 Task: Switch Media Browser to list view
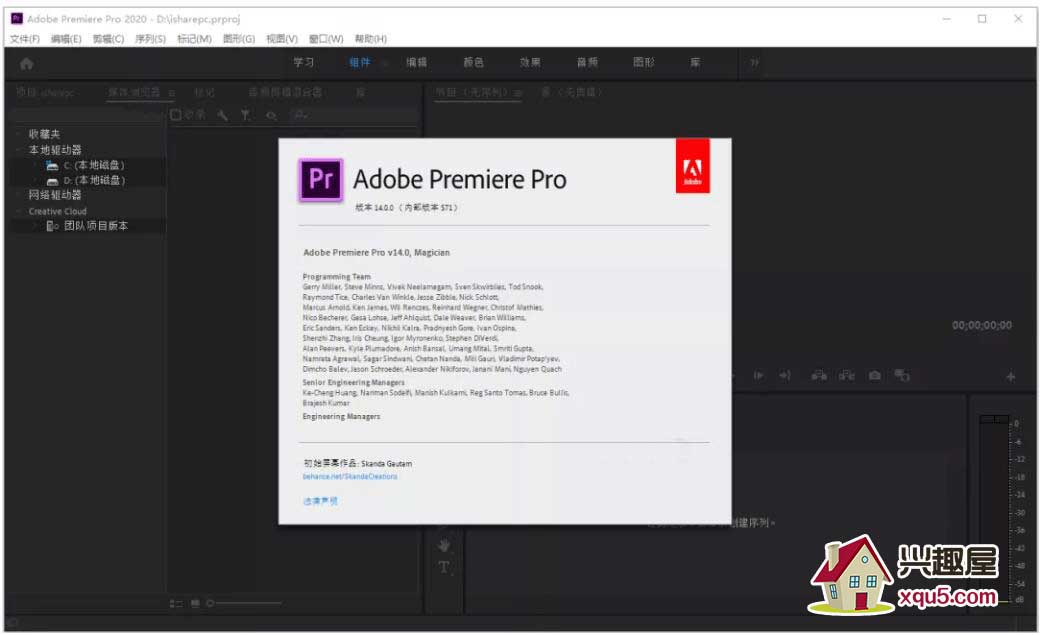pos(176,604)
